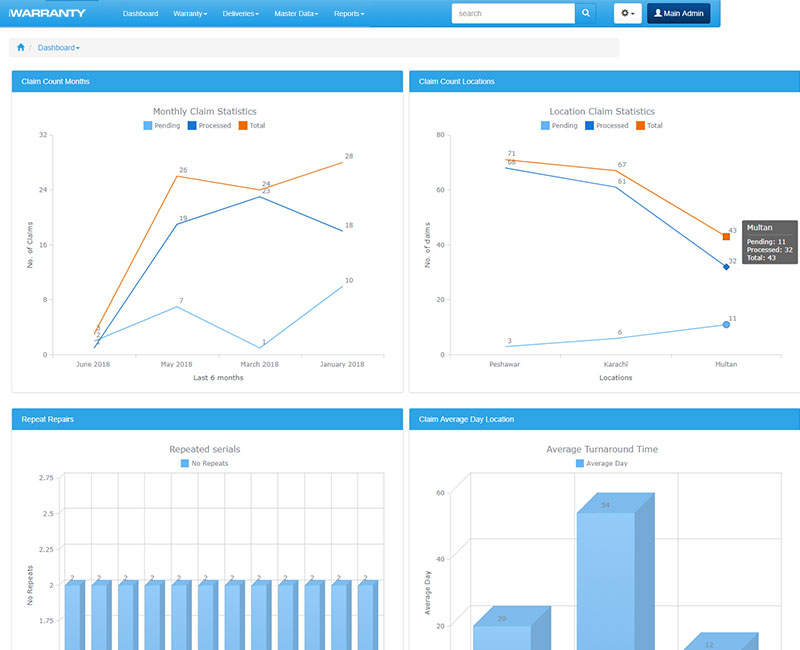Click the blue diamond Processed marker at Multan

pyautogui.click(x=726, y=267)
